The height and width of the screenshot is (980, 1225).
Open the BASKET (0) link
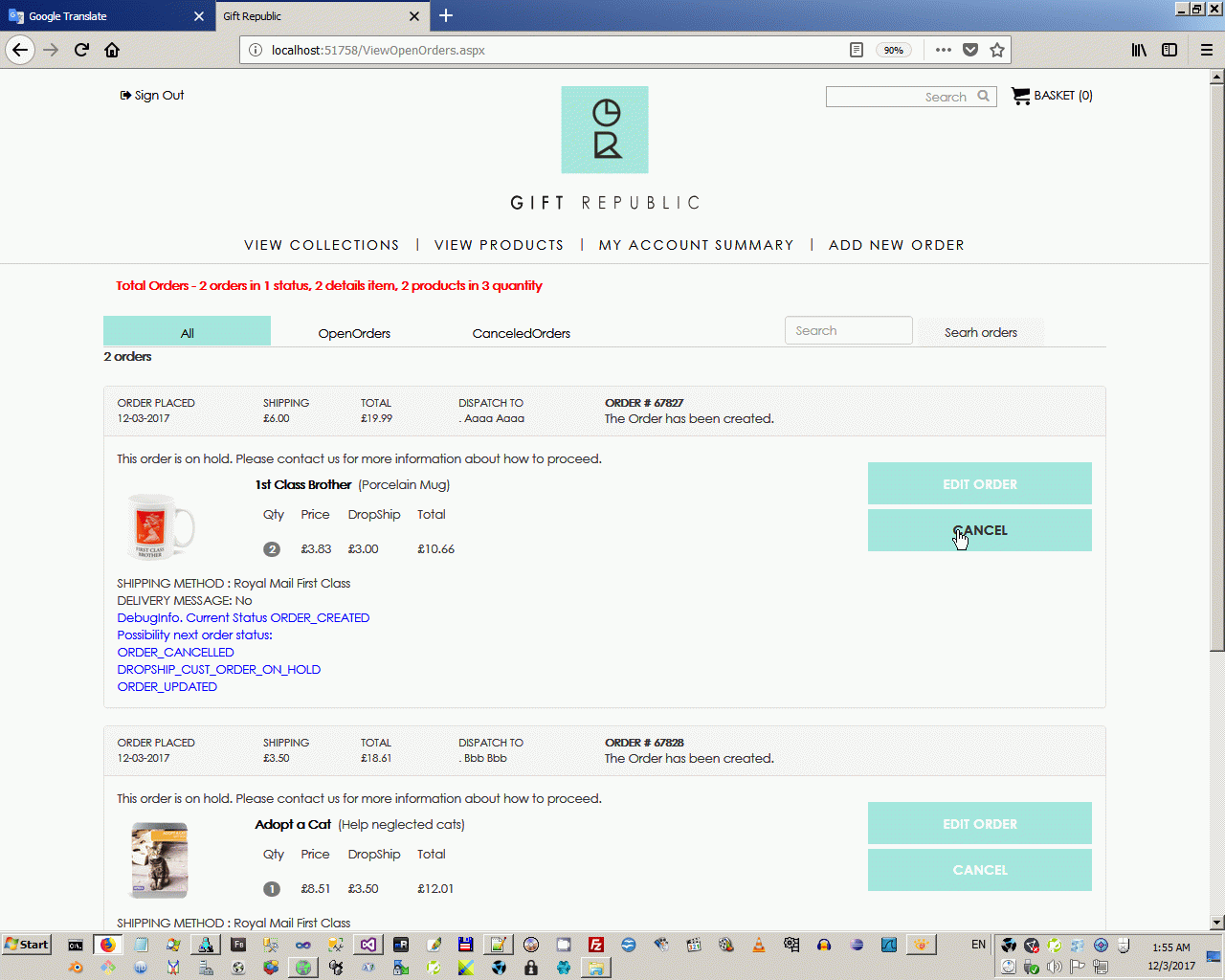click(1063, 96)
